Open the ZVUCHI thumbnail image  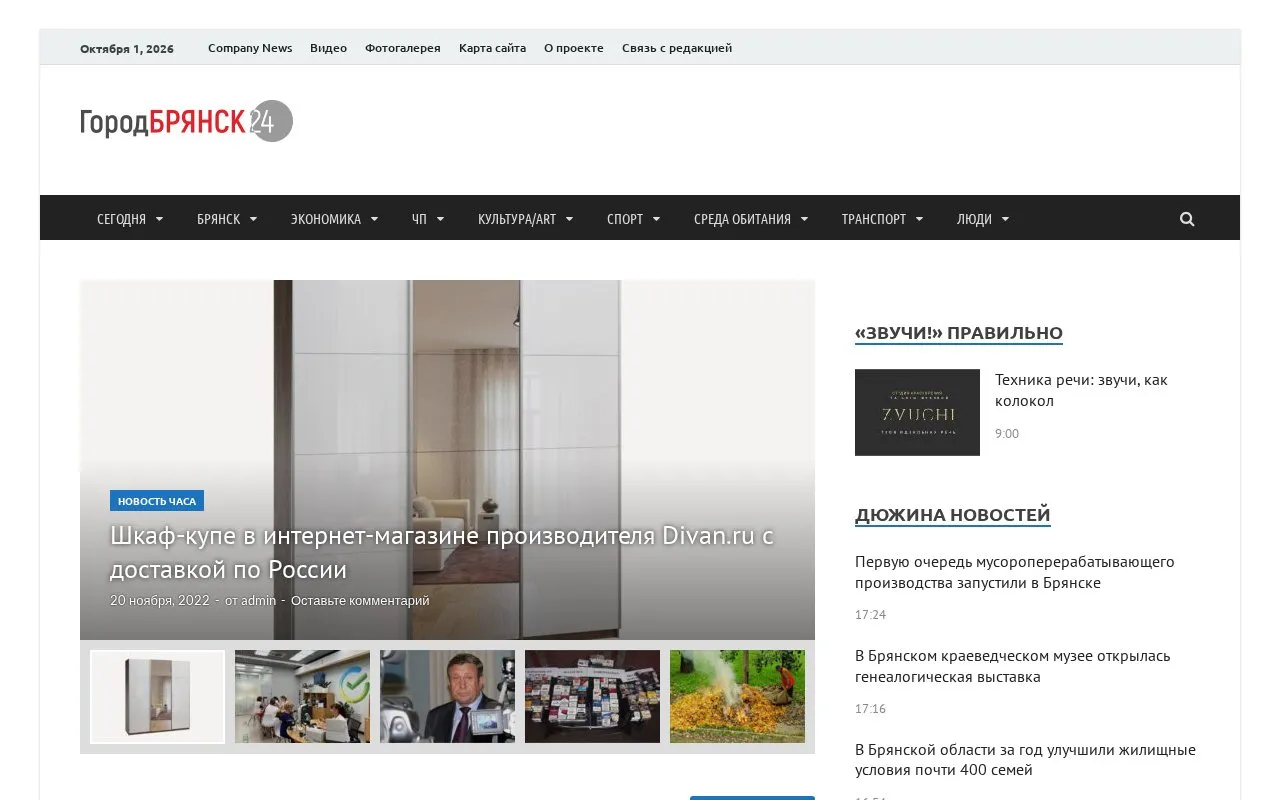click(x=917, y=413)
